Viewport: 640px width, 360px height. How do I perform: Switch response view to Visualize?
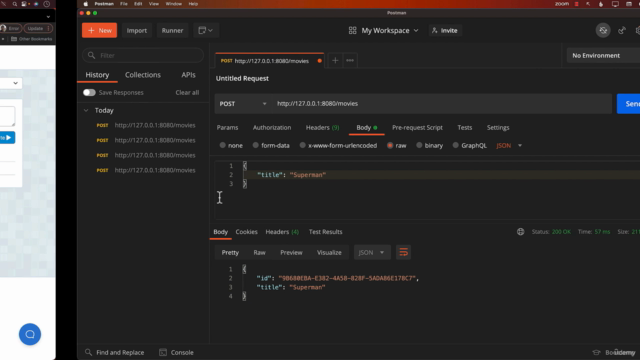[x=329, y=252]
